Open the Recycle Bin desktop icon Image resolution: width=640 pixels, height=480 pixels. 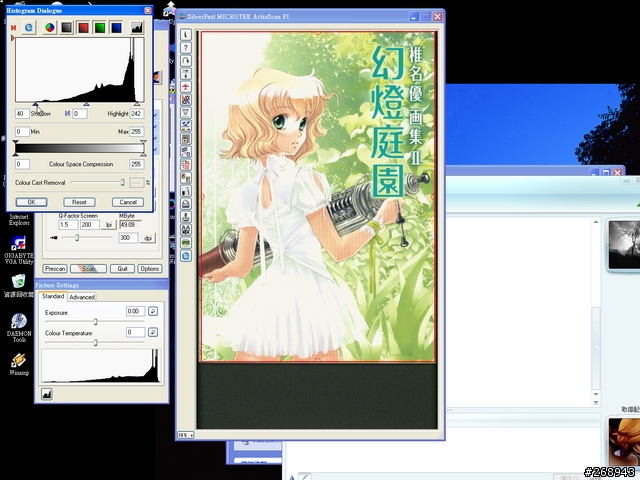(19, 286)
